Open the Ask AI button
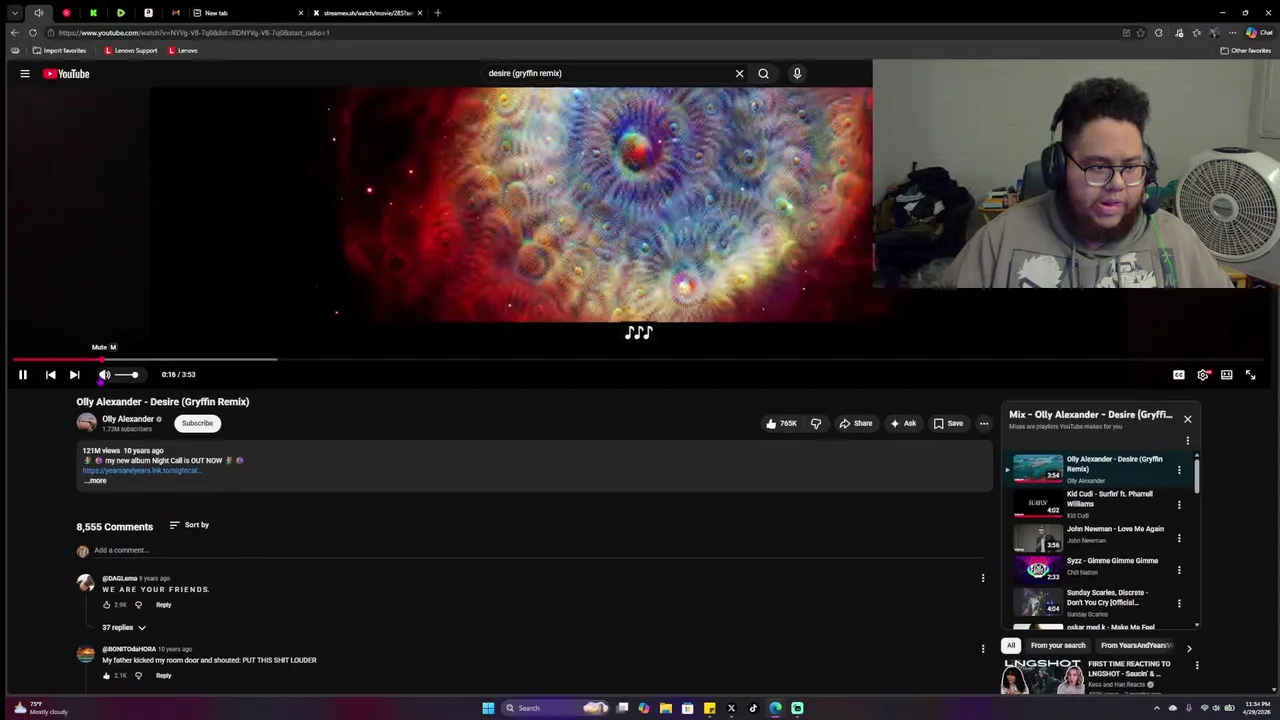Image resolution: width=1280 pixels, height=720 pixels. [903, 424]
